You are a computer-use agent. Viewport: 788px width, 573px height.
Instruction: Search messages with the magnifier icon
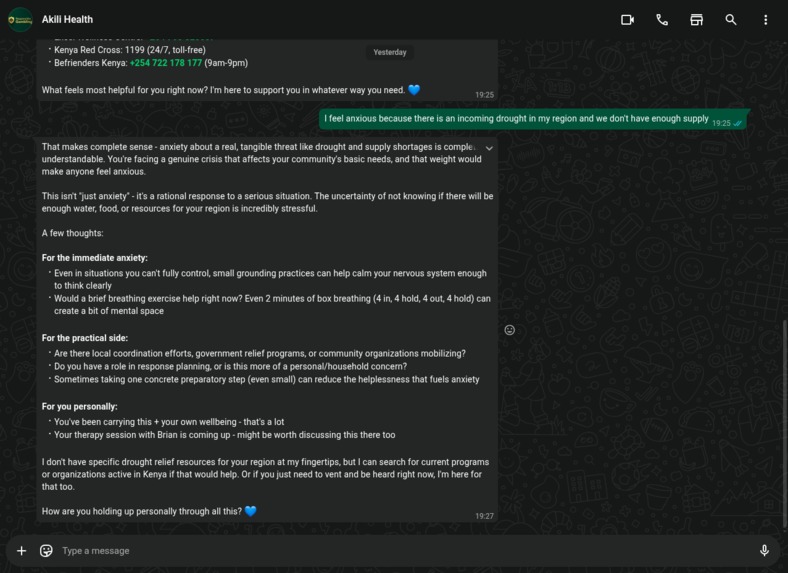pyautogui.click(x=731, y=20)
